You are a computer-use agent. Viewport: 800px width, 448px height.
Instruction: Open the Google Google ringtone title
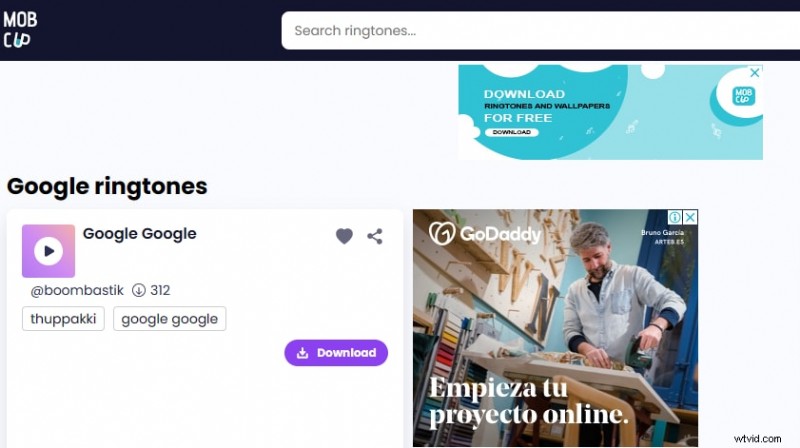point(139,234)
